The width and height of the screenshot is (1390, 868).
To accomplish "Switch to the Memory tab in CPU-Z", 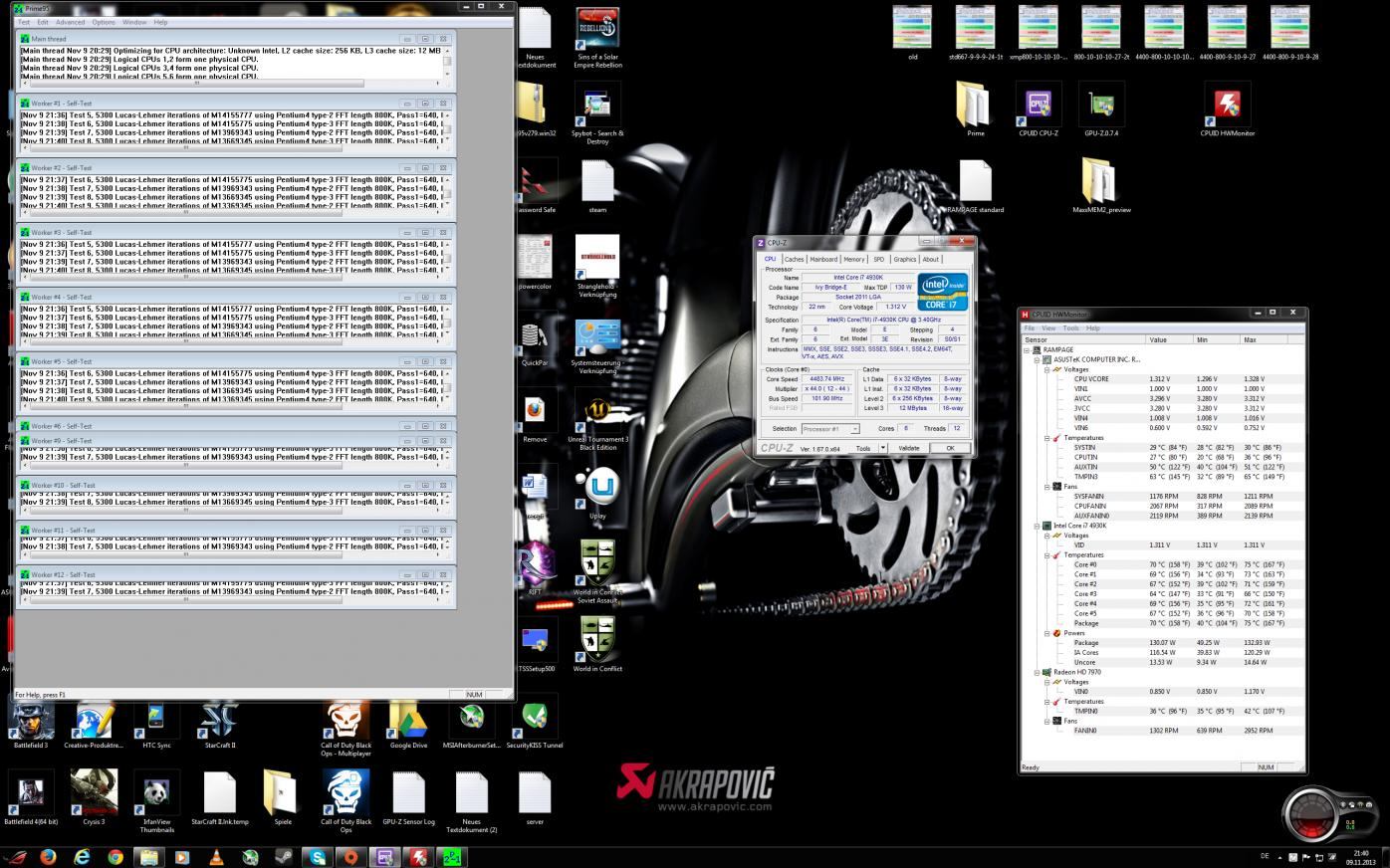I will click(853, 259).
